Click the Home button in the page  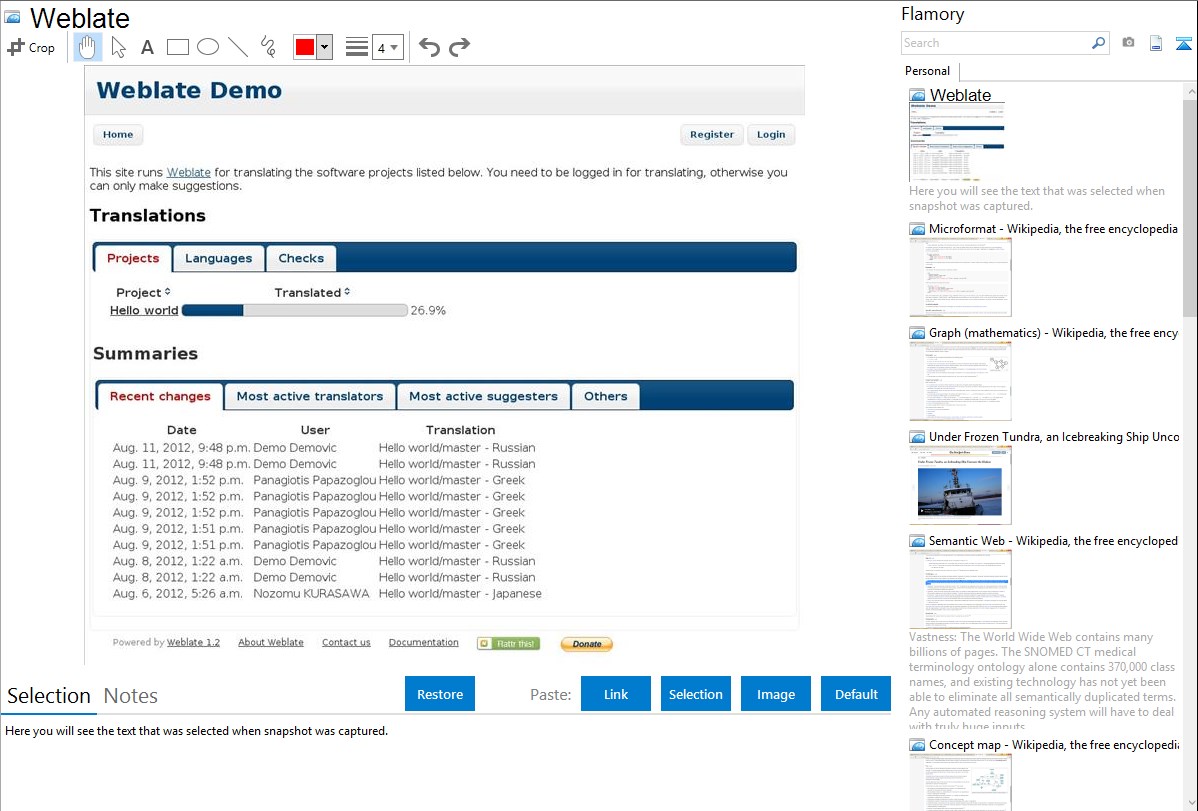(118, 135)
